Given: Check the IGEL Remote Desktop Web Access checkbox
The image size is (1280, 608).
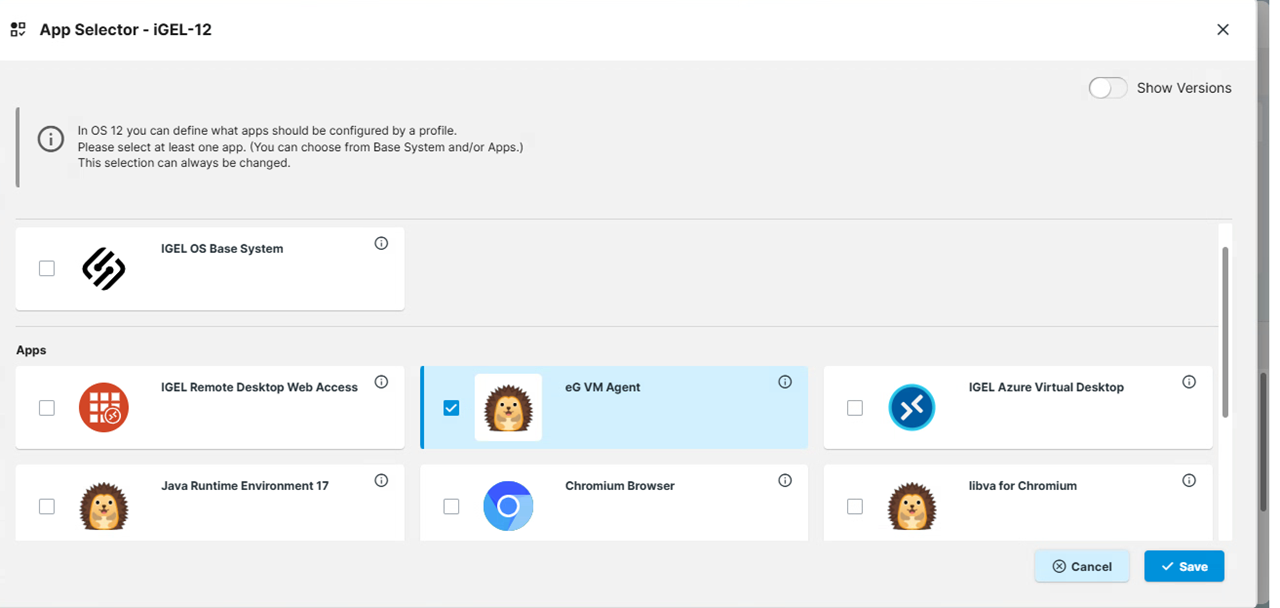Looking at the screenshot, I should [x=47, y=407].
